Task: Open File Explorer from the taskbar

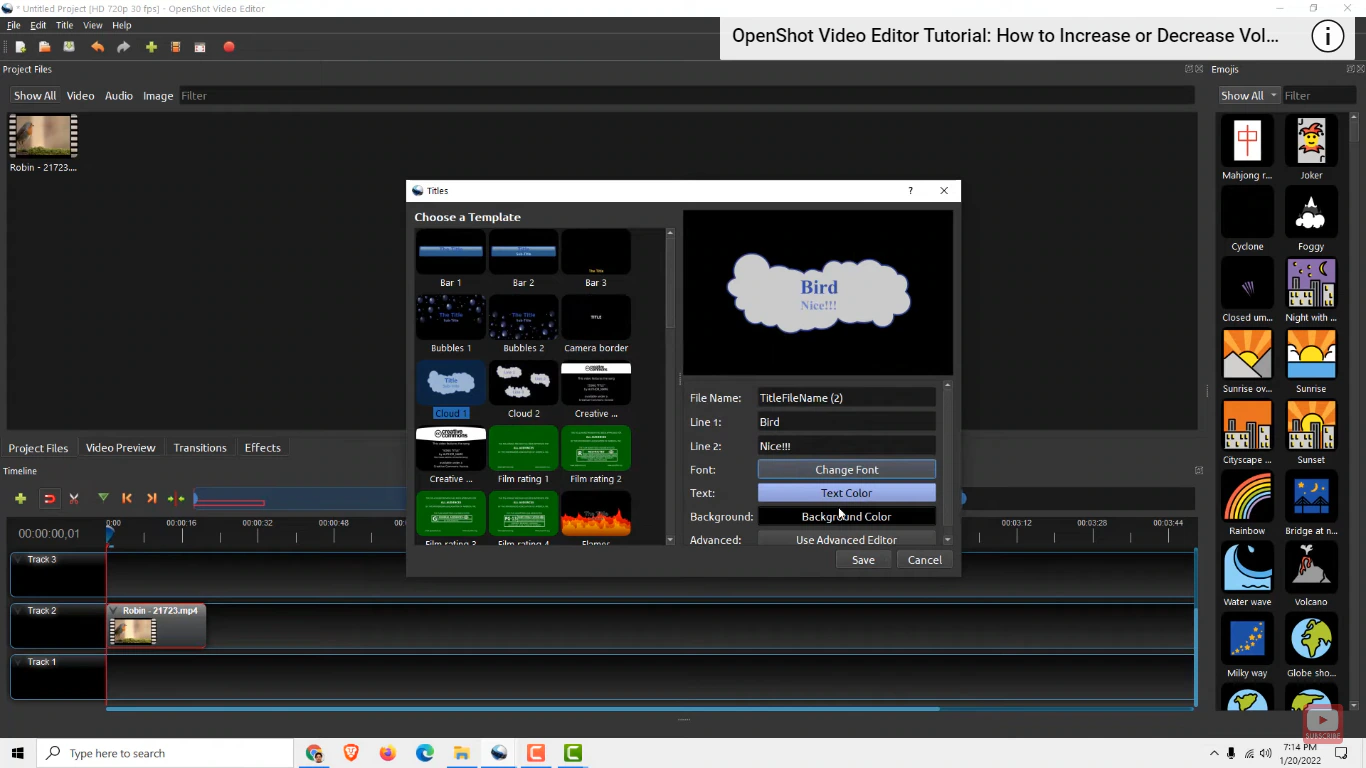Action: tap(462, 753)
